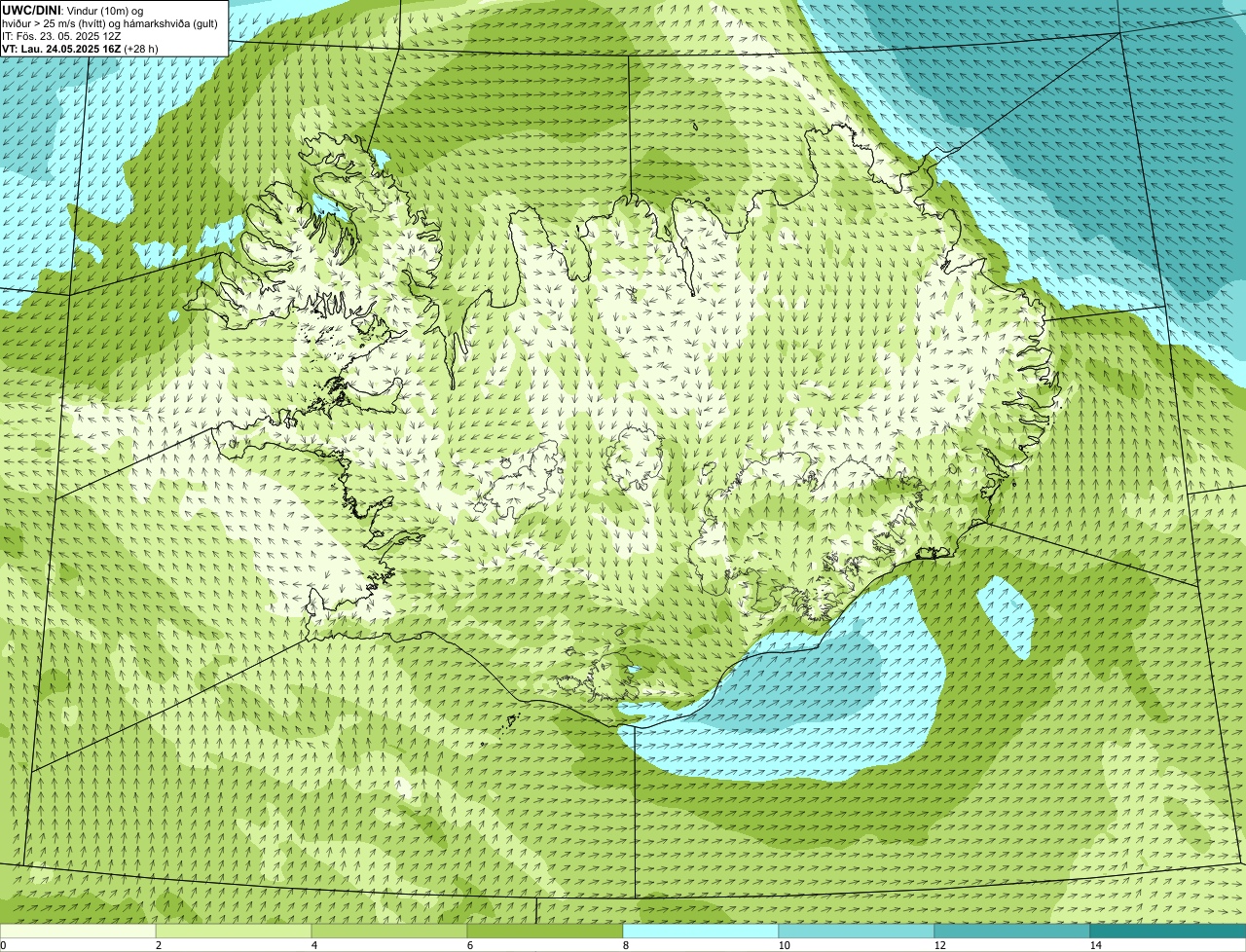Click the legend scale label '2'

(158, 945)
